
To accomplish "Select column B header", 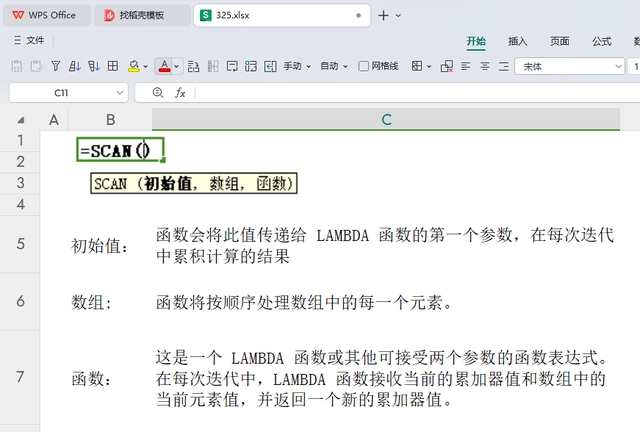I will pos(110,120).
